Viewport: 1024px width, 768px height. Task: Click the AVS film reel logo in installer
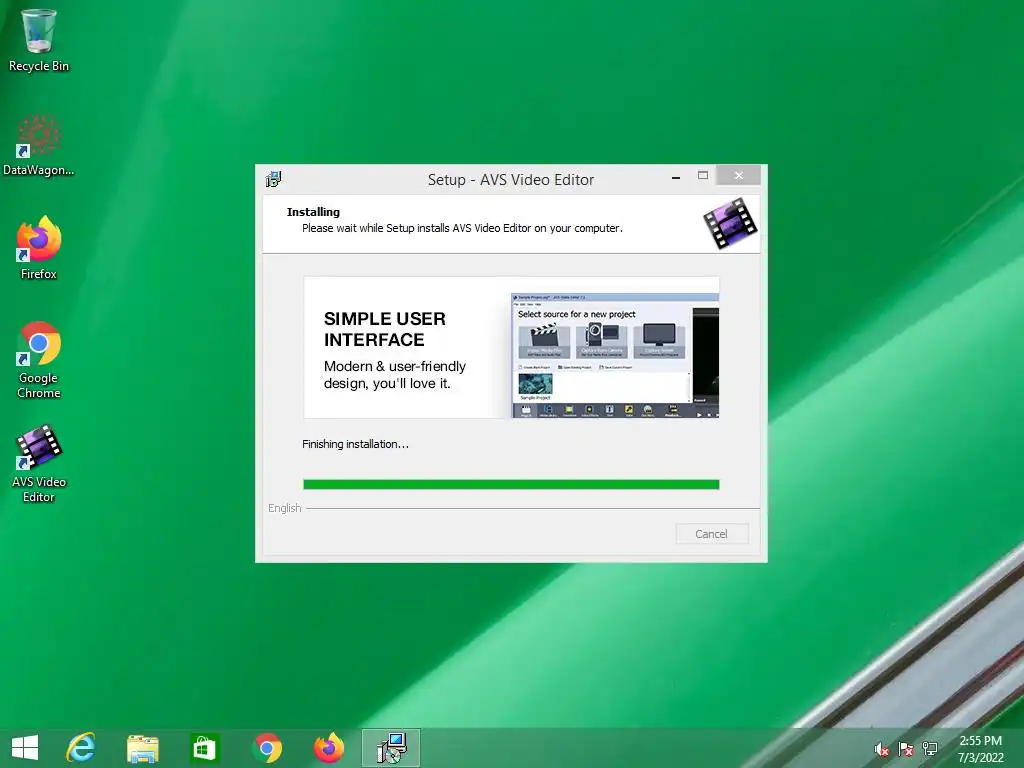[x=730, y=223]
